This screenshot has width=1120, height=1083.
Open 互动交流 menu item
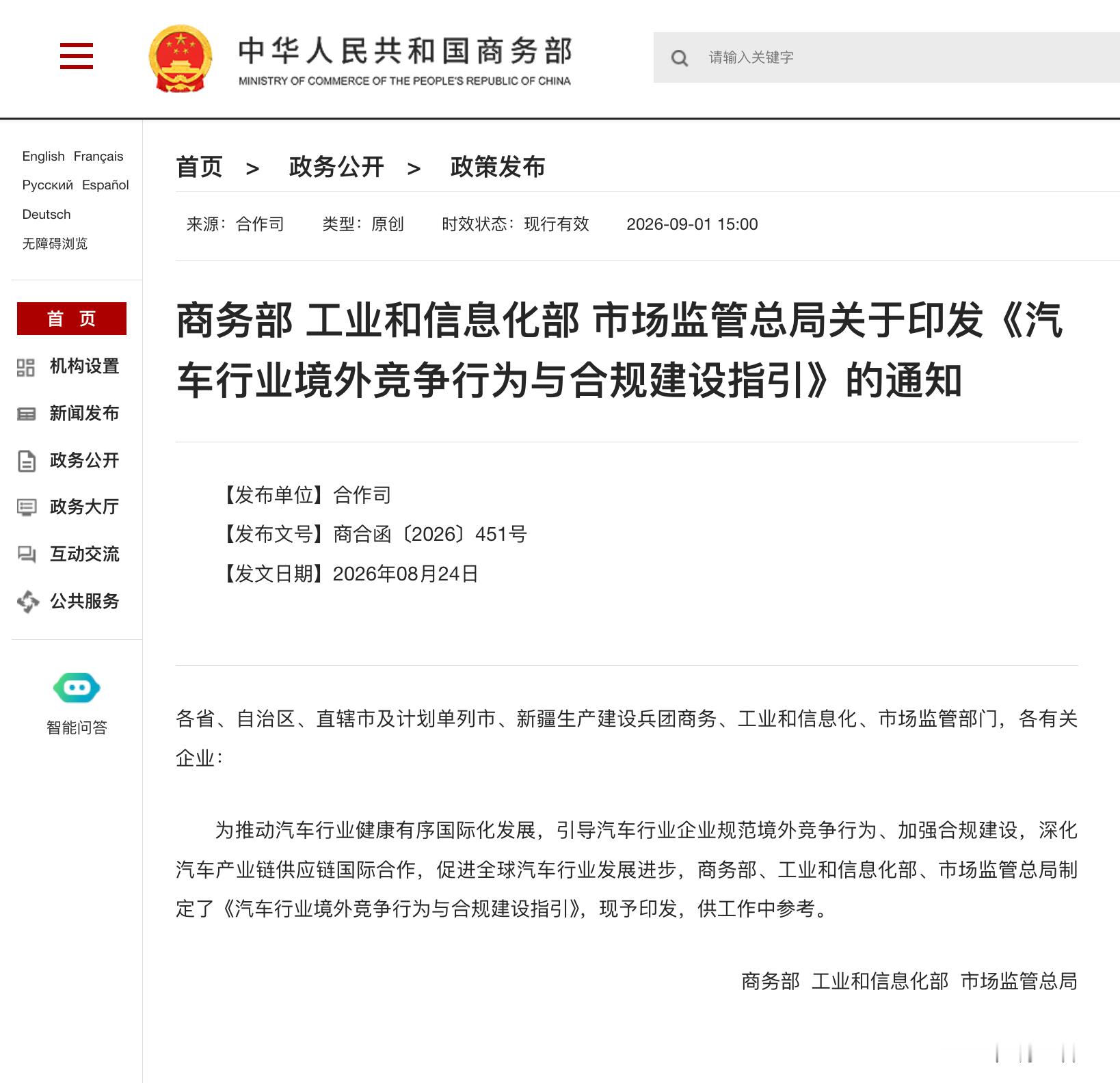click(x=84, y=554)
